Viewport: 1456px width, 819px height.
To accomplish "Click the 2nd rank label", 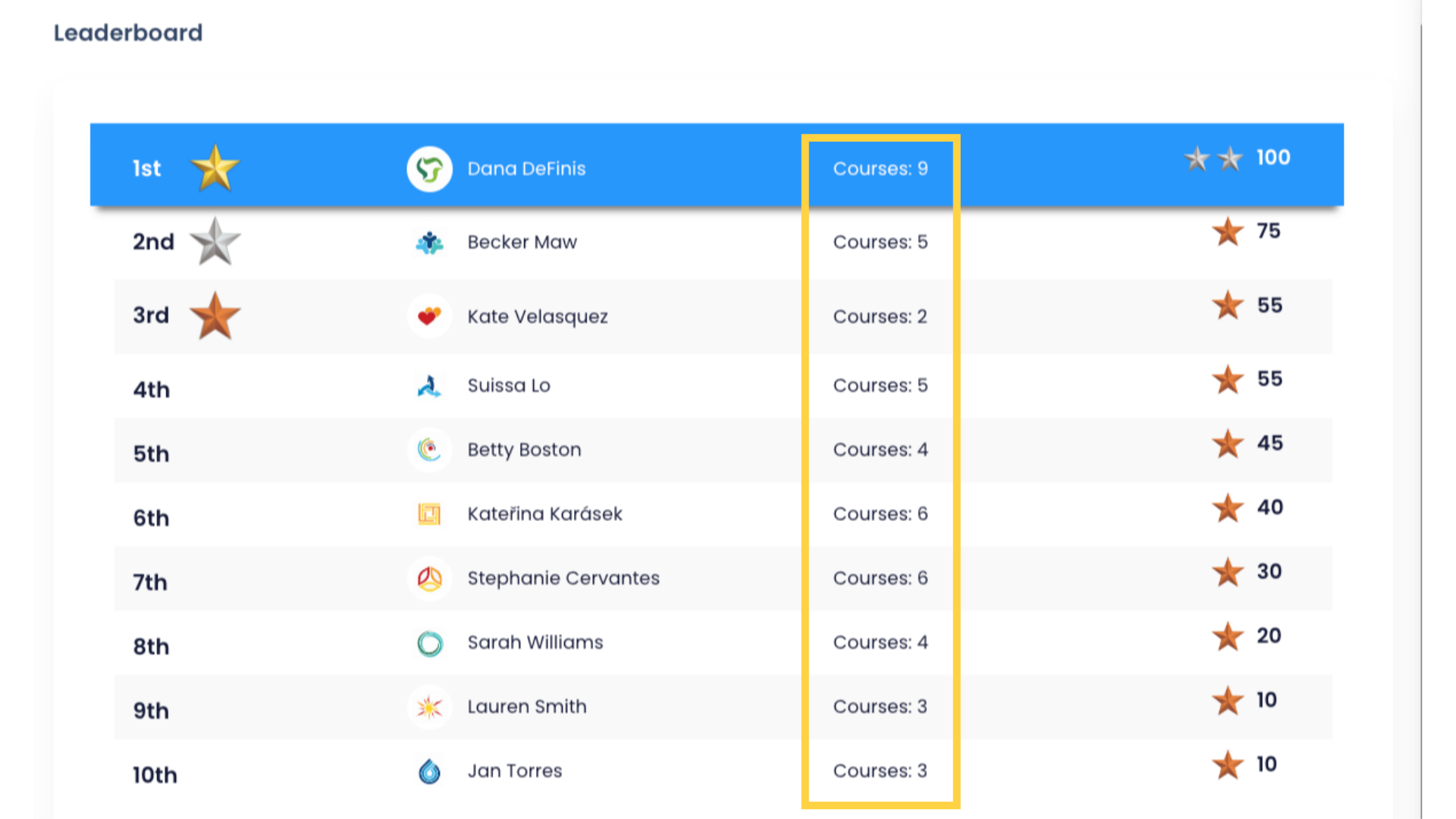I will pyautogui.click(x=153, y=242).
